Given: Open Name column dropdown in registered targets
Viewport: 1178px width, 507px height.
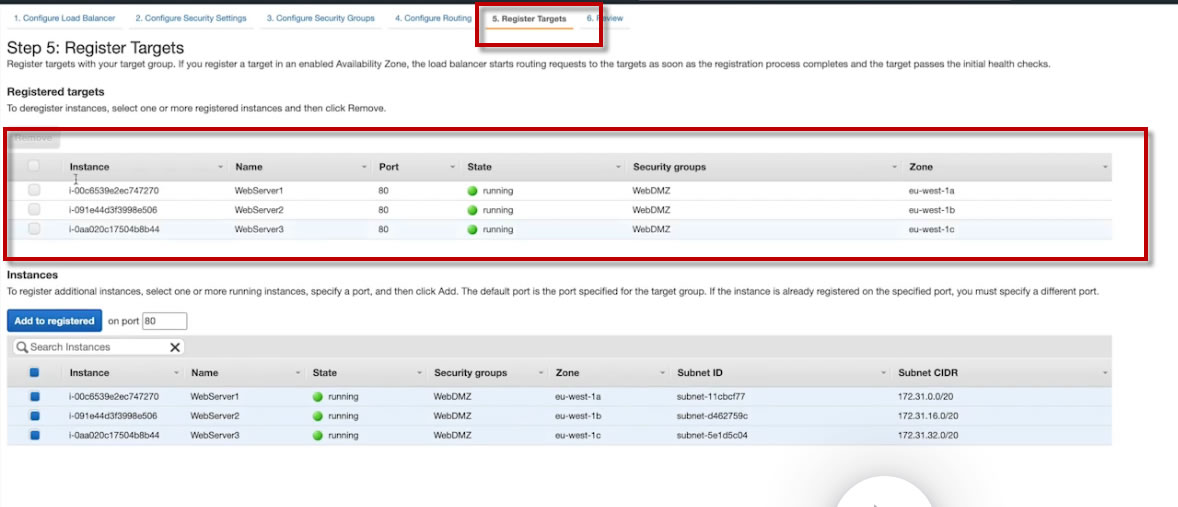Looking at the screenshot, I should 364,167.
